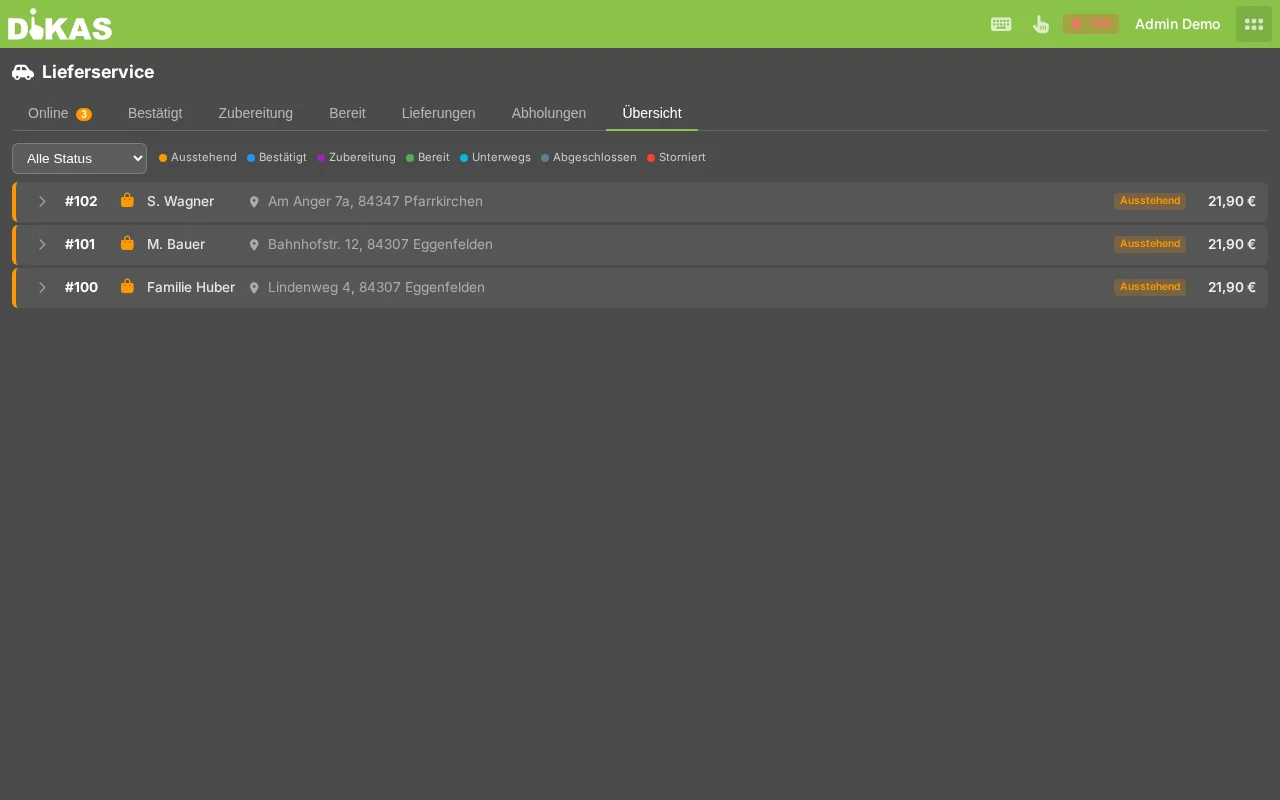
Task: Click order number #100
Action: (81, 287)
